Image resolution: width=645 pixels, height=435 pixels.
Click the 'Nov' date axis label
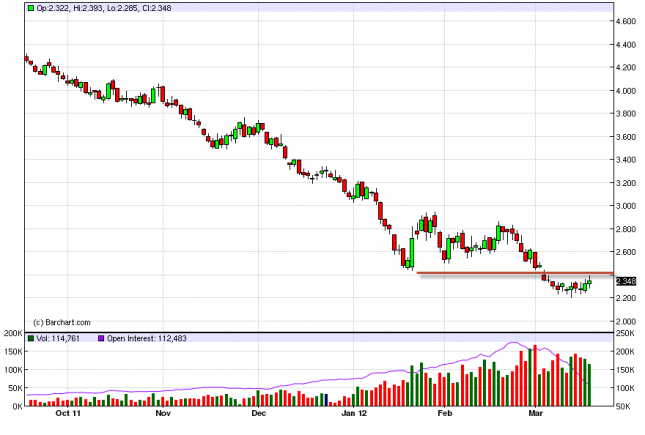(x=163, y=413)
